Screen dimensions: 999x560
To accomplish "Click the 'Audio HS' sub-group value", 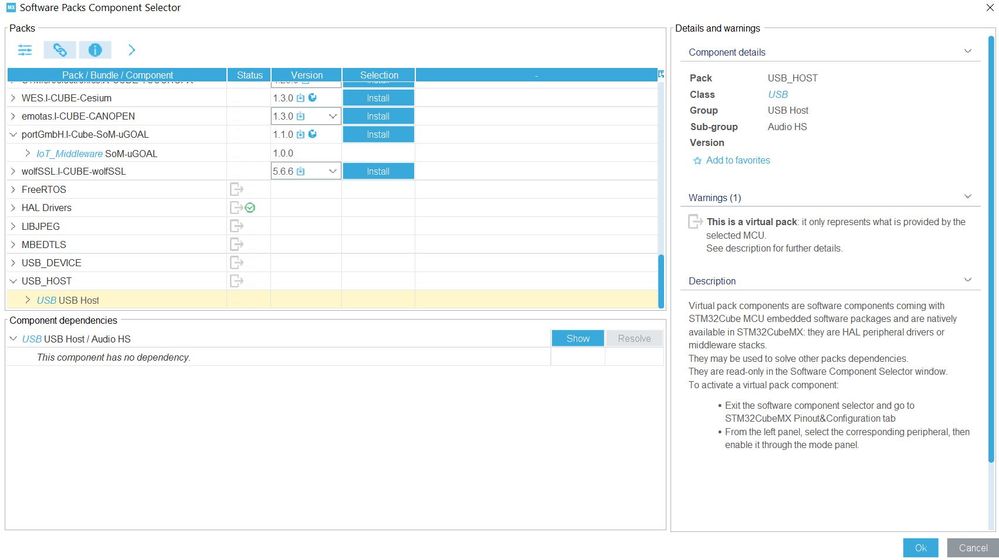I will [787, 127].
